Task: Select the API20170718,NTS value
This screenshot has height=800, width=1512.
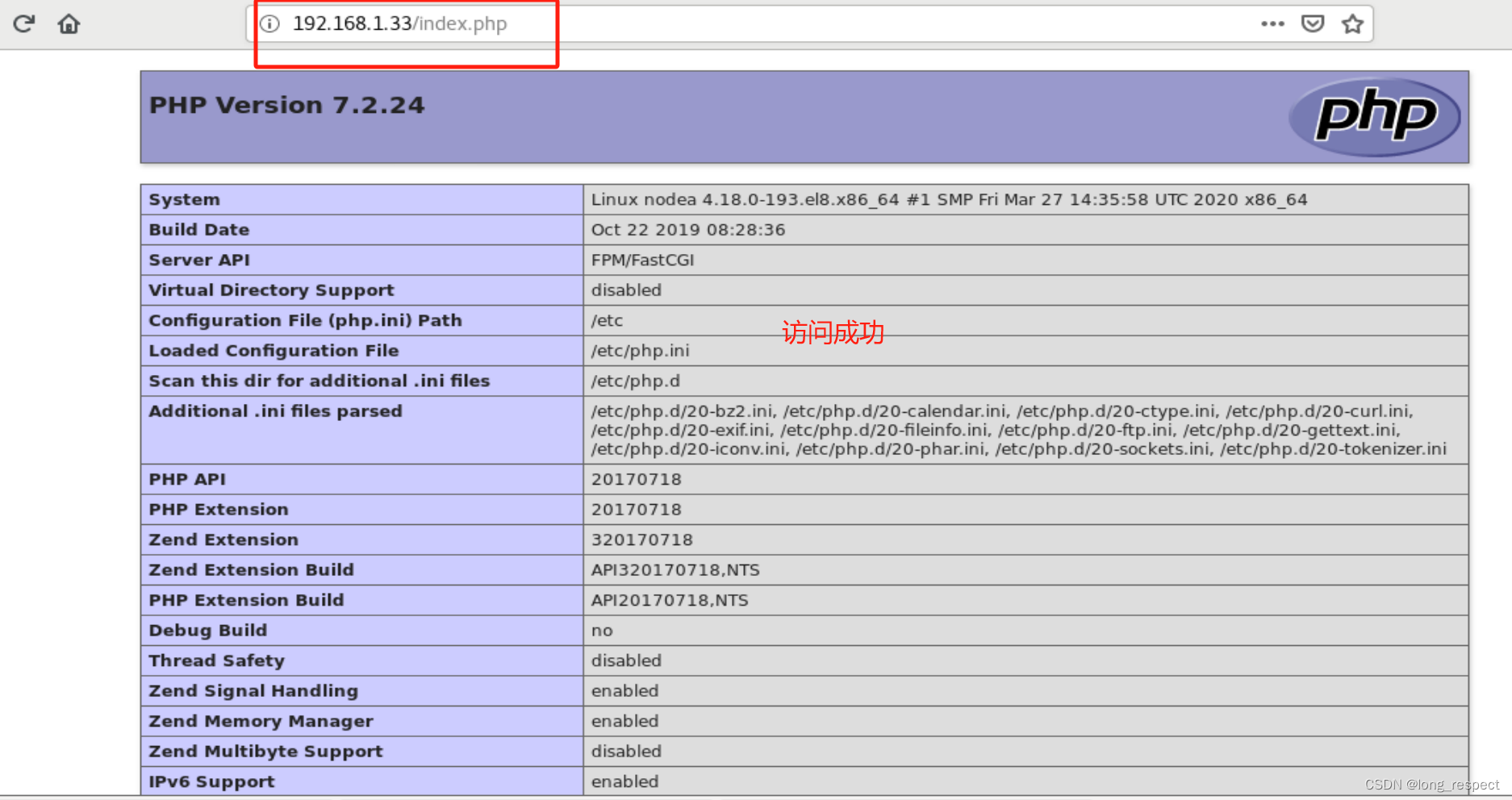Action: 670,600
